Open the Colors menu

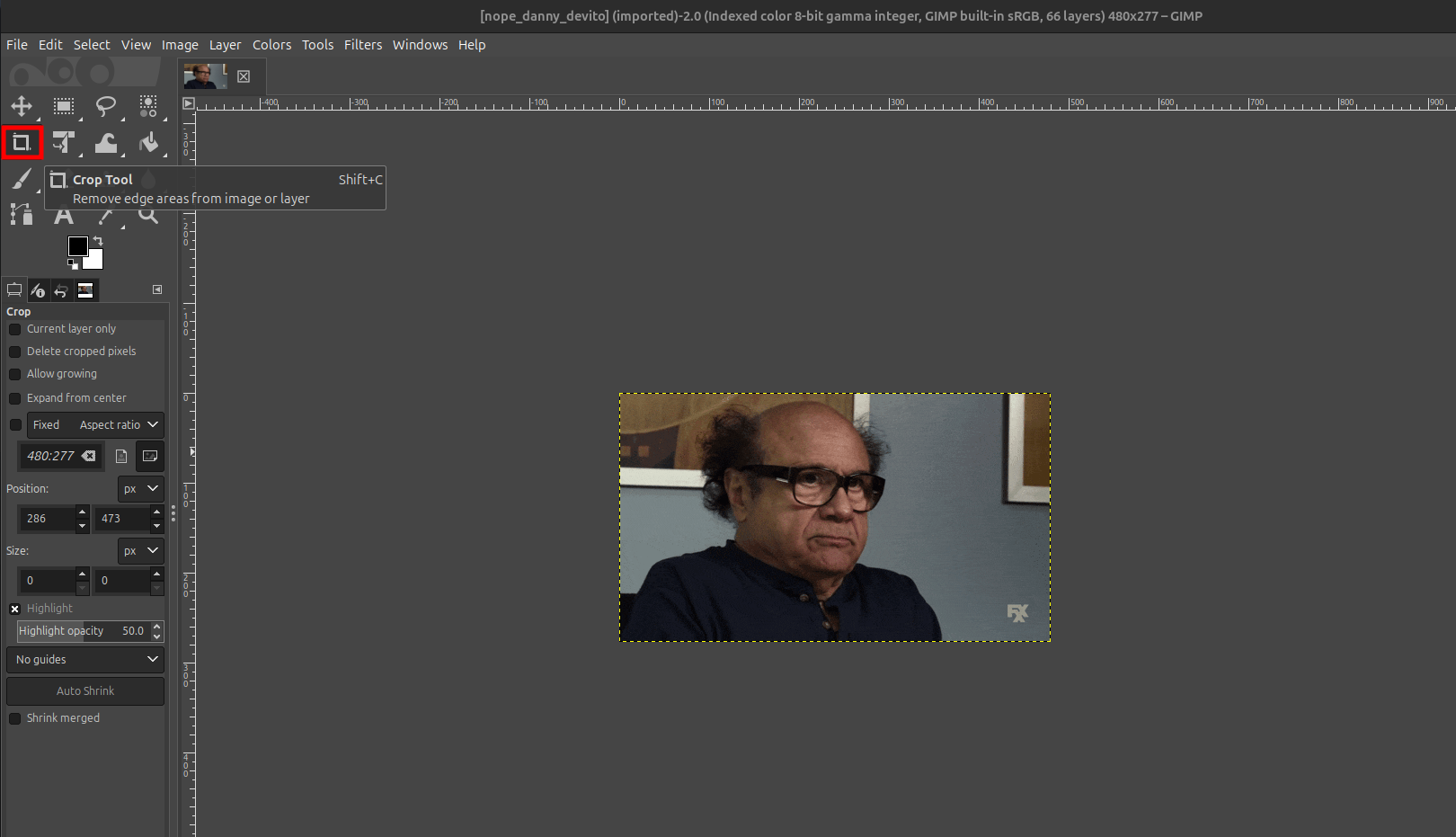pos(271,45)
